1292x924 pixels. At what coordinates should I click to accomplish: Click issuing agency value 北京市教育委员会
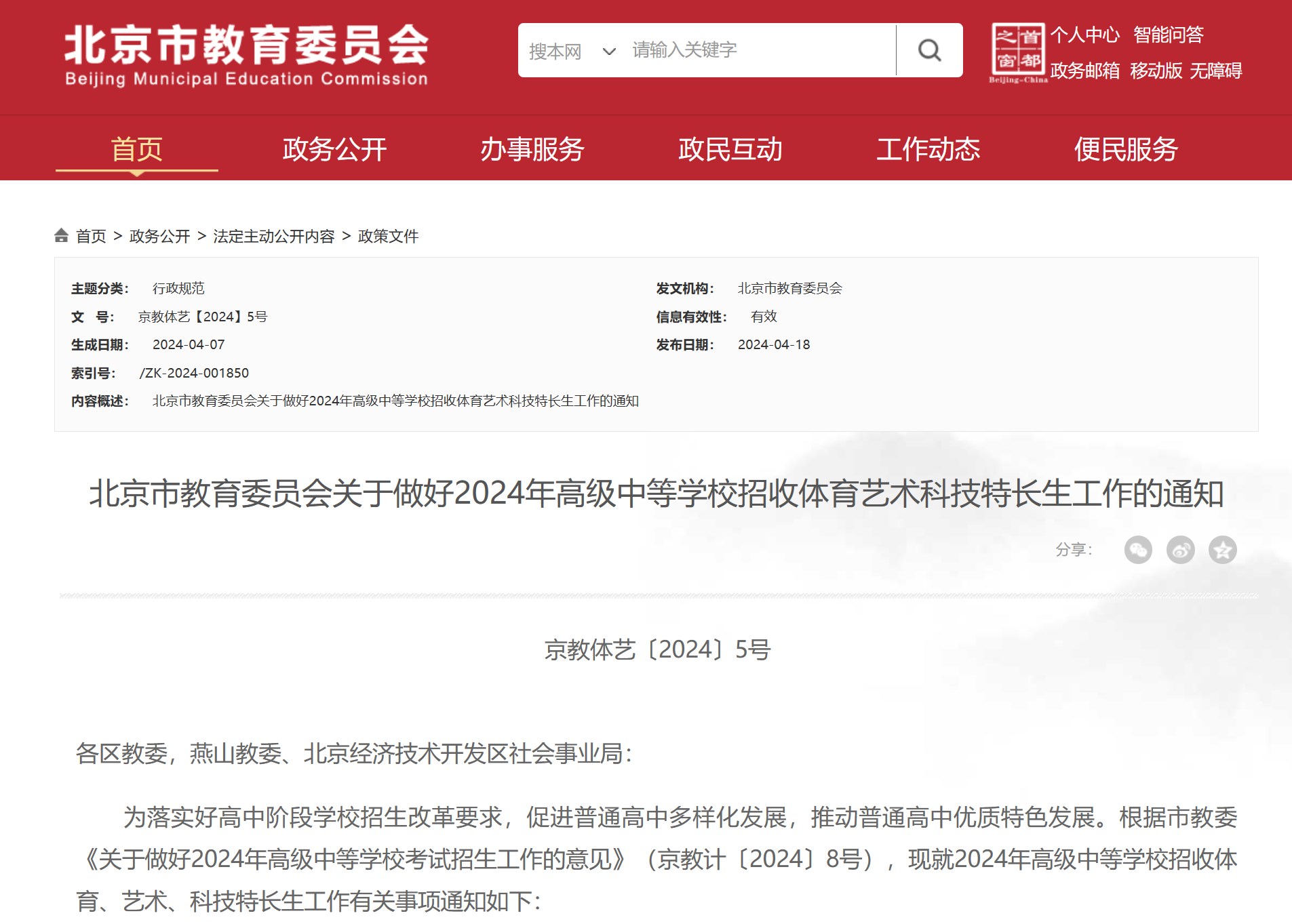click(790, 288)
